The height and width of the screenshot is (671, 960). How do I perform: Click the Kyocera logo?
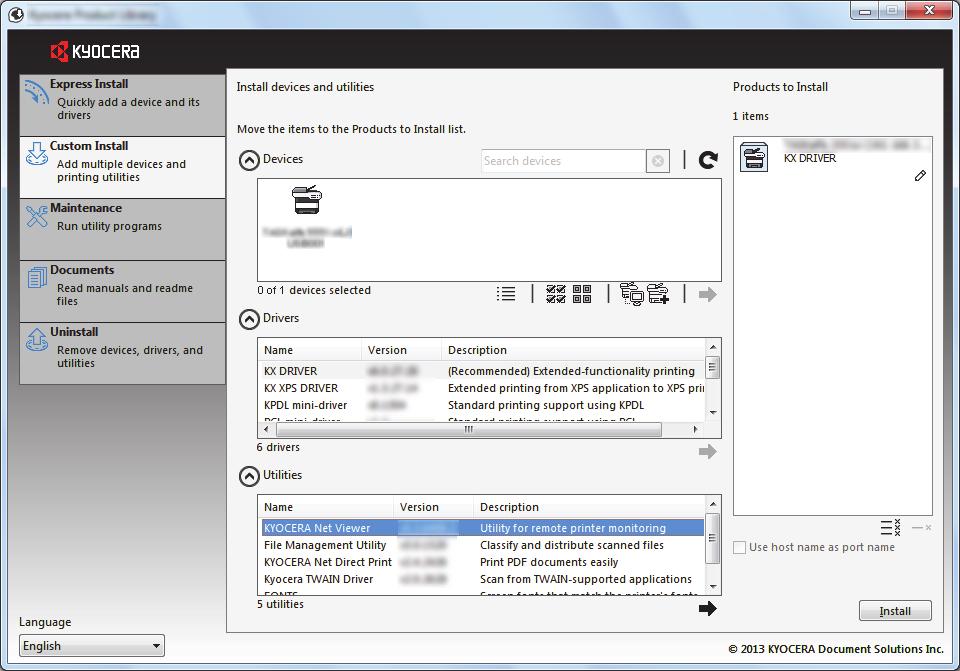pyautogui.click(x=95, y=51)
